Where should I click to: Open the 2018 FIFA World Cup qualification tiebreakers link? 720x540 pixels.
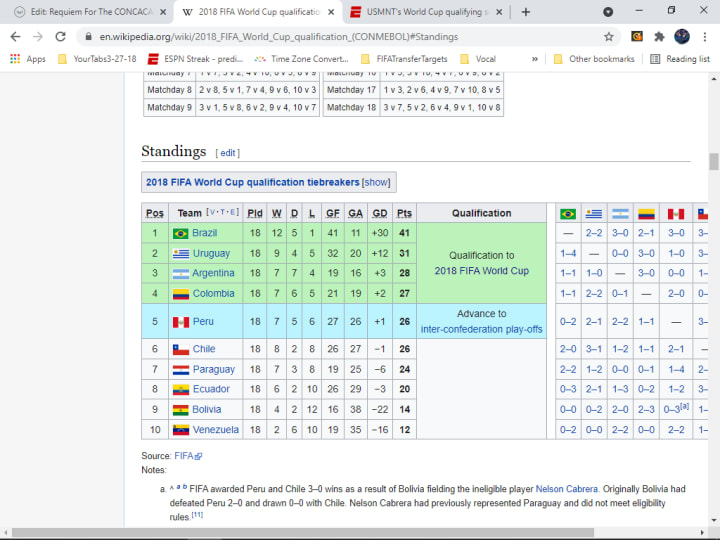point(253,182)
